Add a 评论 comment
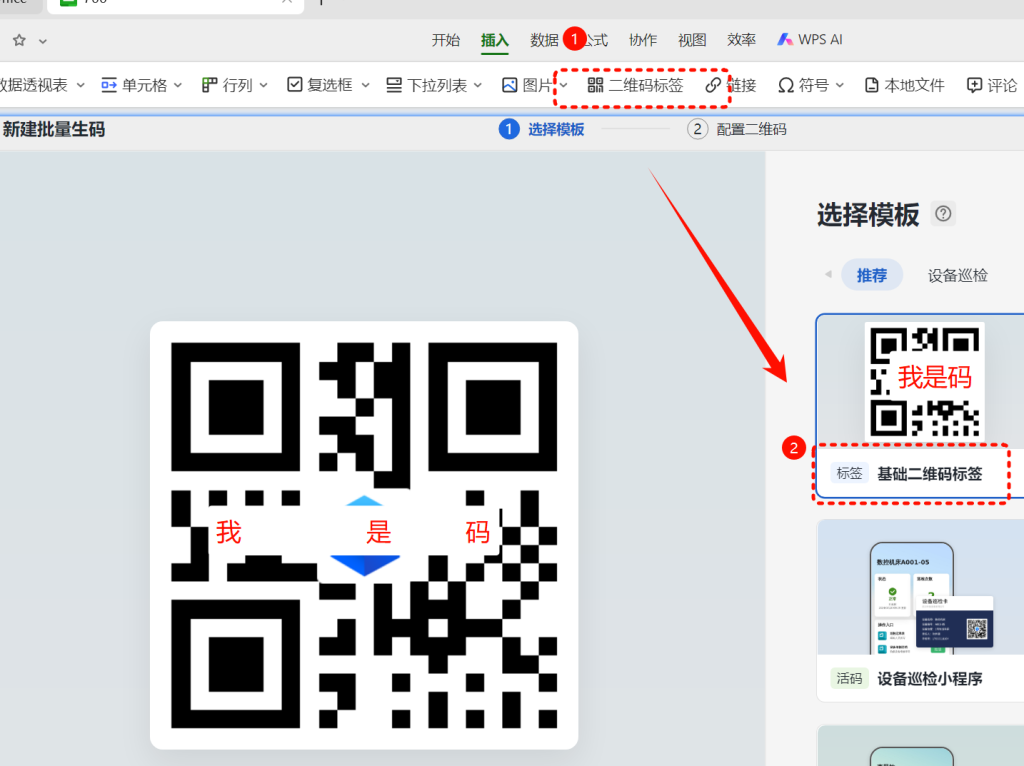This screenshot has height=766, width=1024. pyautogui.click(x=992, y=85)
